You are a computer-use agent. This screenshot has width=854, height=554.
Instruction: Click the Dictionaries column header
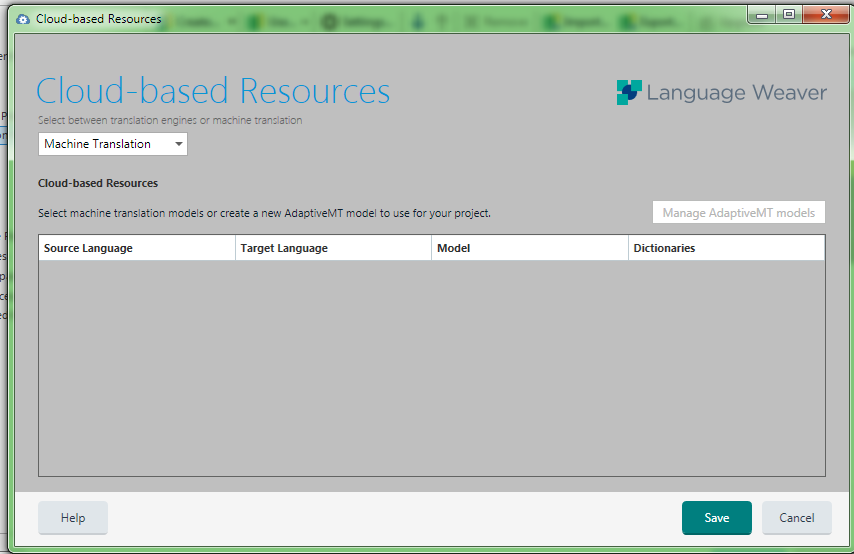coord(727,248)
